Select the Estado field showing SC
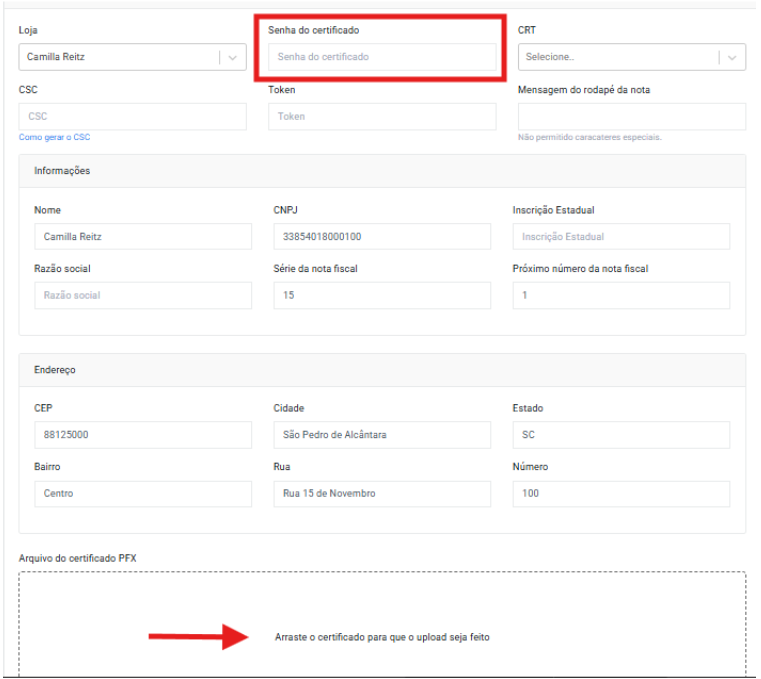Screen dimensions: 761x679 pyautogui.click(x=621, y=435)
